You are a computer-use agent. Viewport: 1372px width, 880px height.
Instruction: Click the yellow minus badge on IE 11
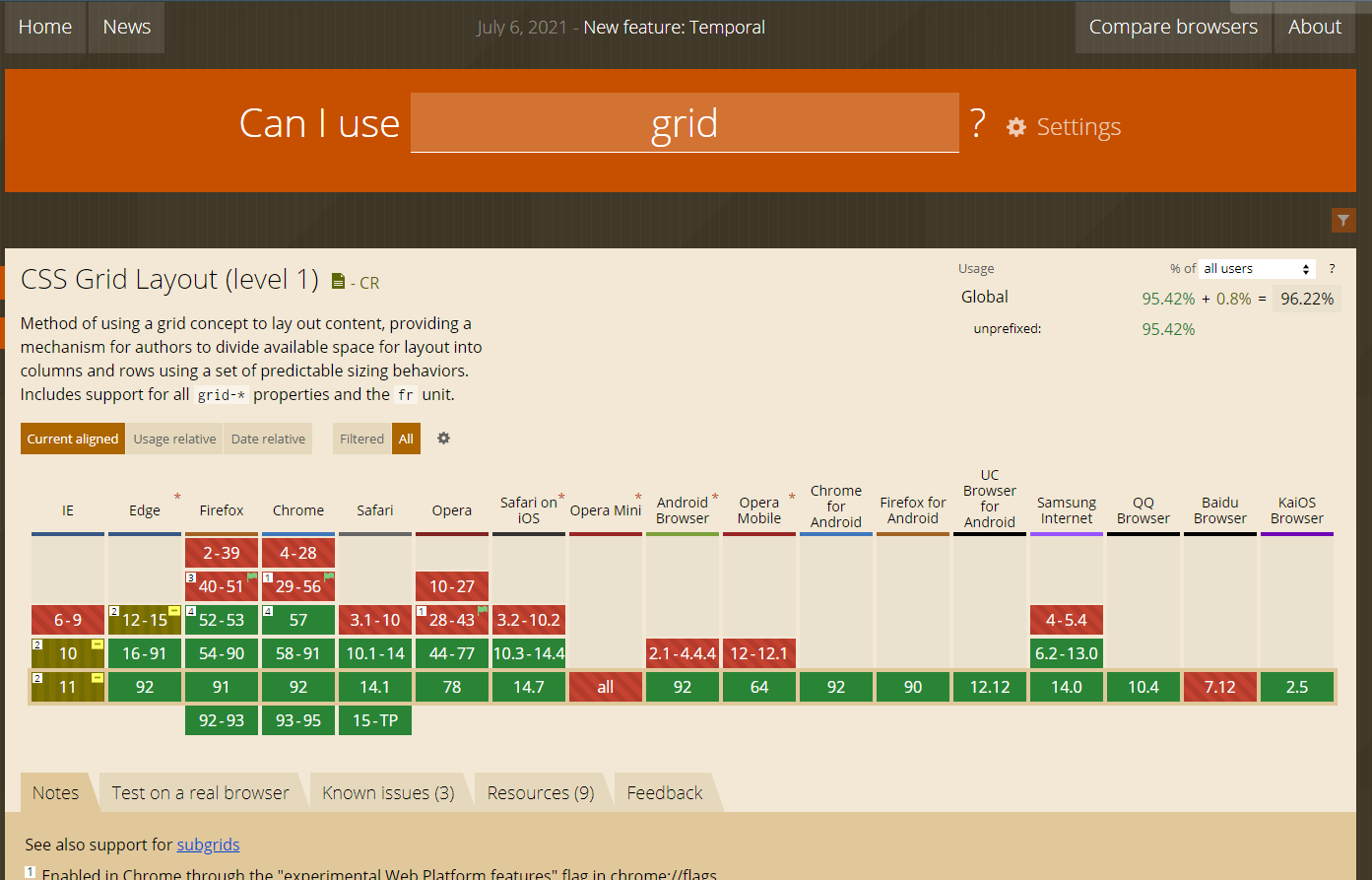97,678
